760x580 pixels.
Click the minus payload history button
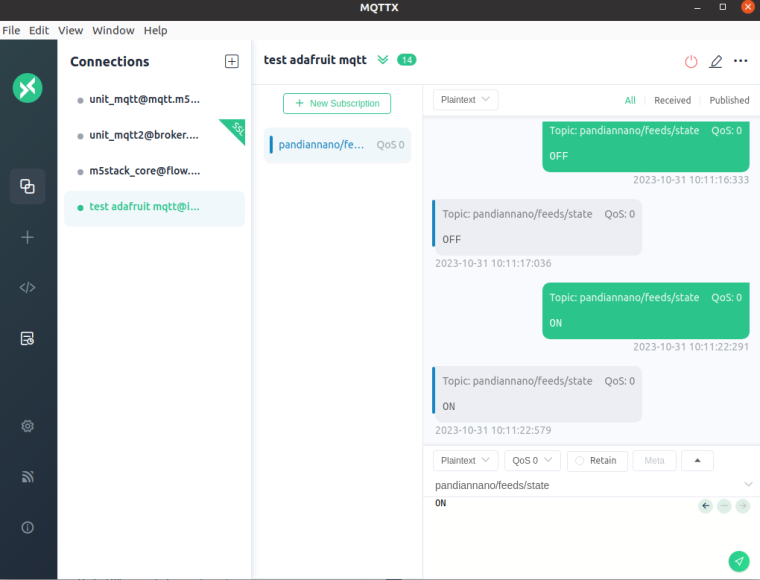(724, 506)
